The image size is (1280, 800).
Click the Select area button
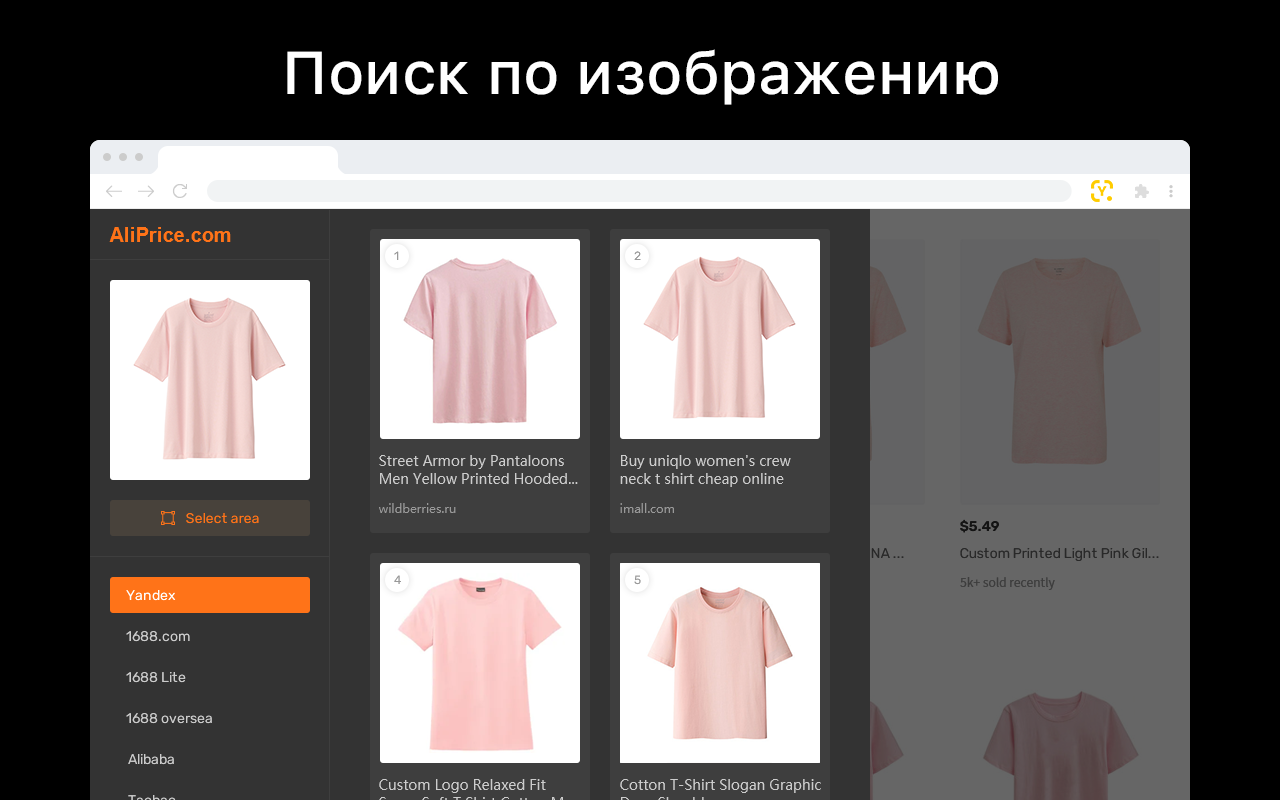[x=210, y=518]
